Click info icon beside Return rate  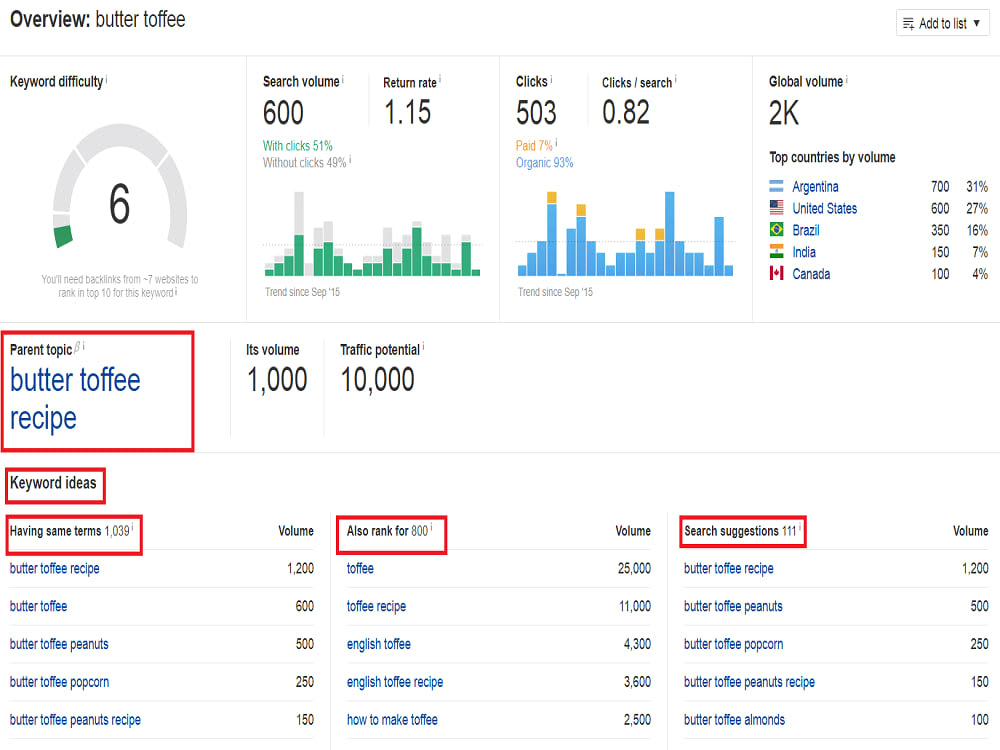(x=440, y=80)
